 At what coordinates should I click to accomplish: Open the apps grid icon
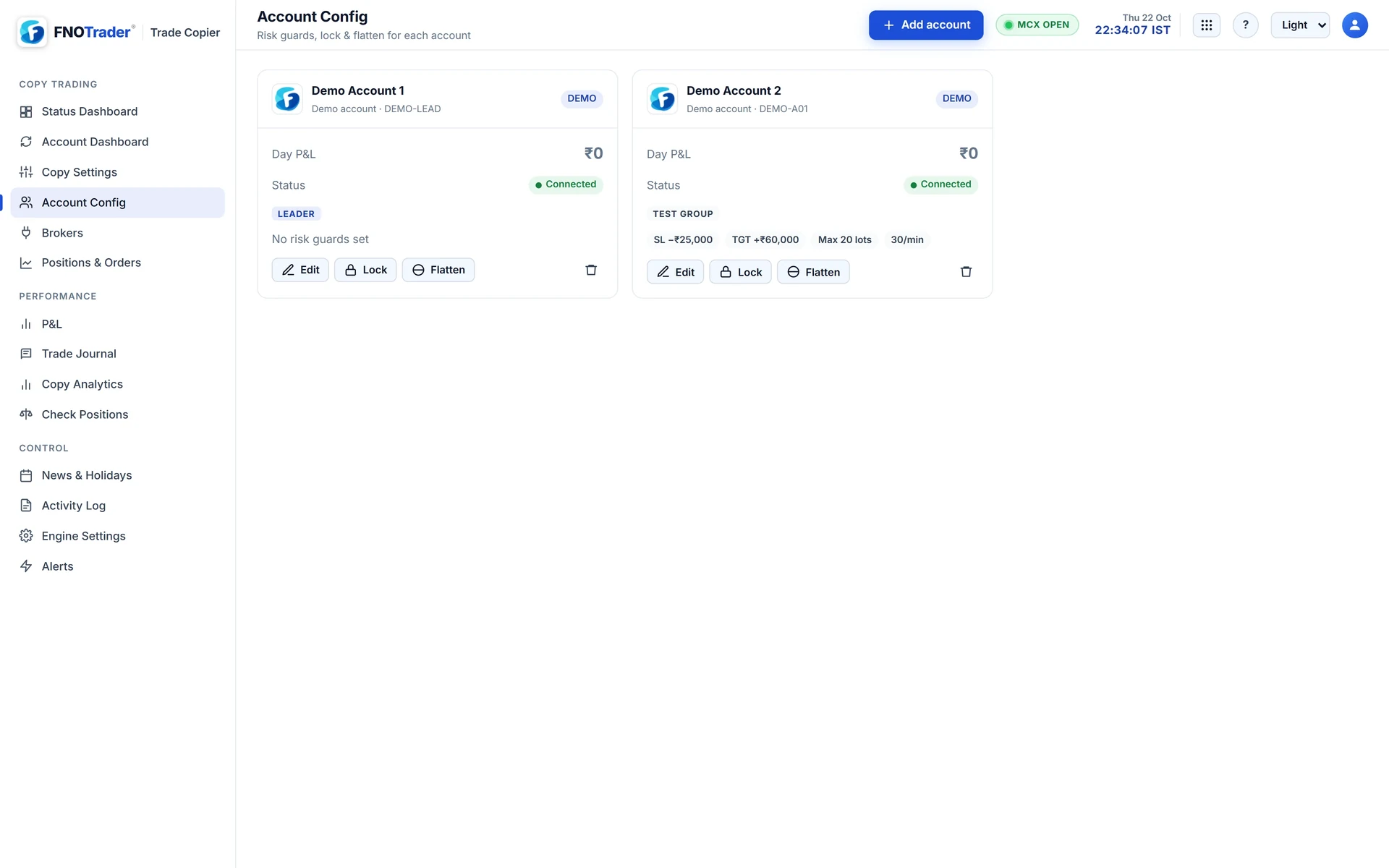point(1206,25)
